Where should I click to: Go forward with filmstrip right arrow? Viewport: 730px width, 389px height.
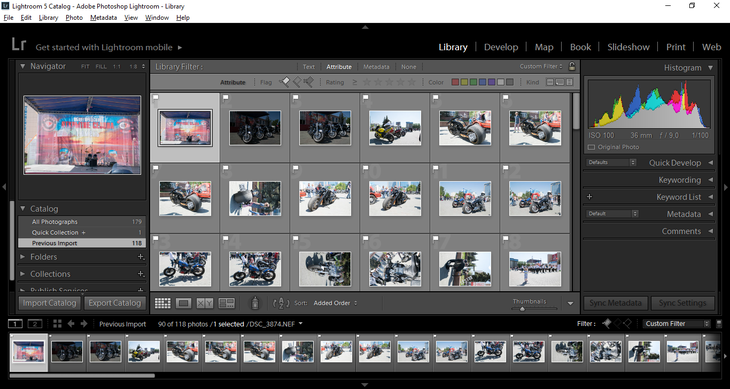(84, 323)
